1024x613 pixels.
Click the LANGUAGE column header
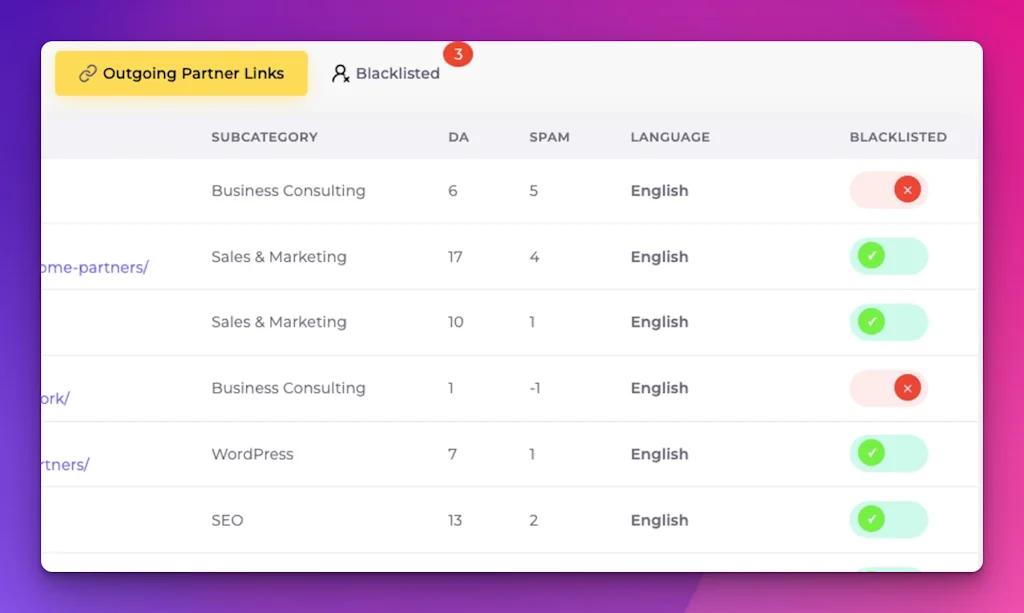pyautogui.click(x=670, y=137)
